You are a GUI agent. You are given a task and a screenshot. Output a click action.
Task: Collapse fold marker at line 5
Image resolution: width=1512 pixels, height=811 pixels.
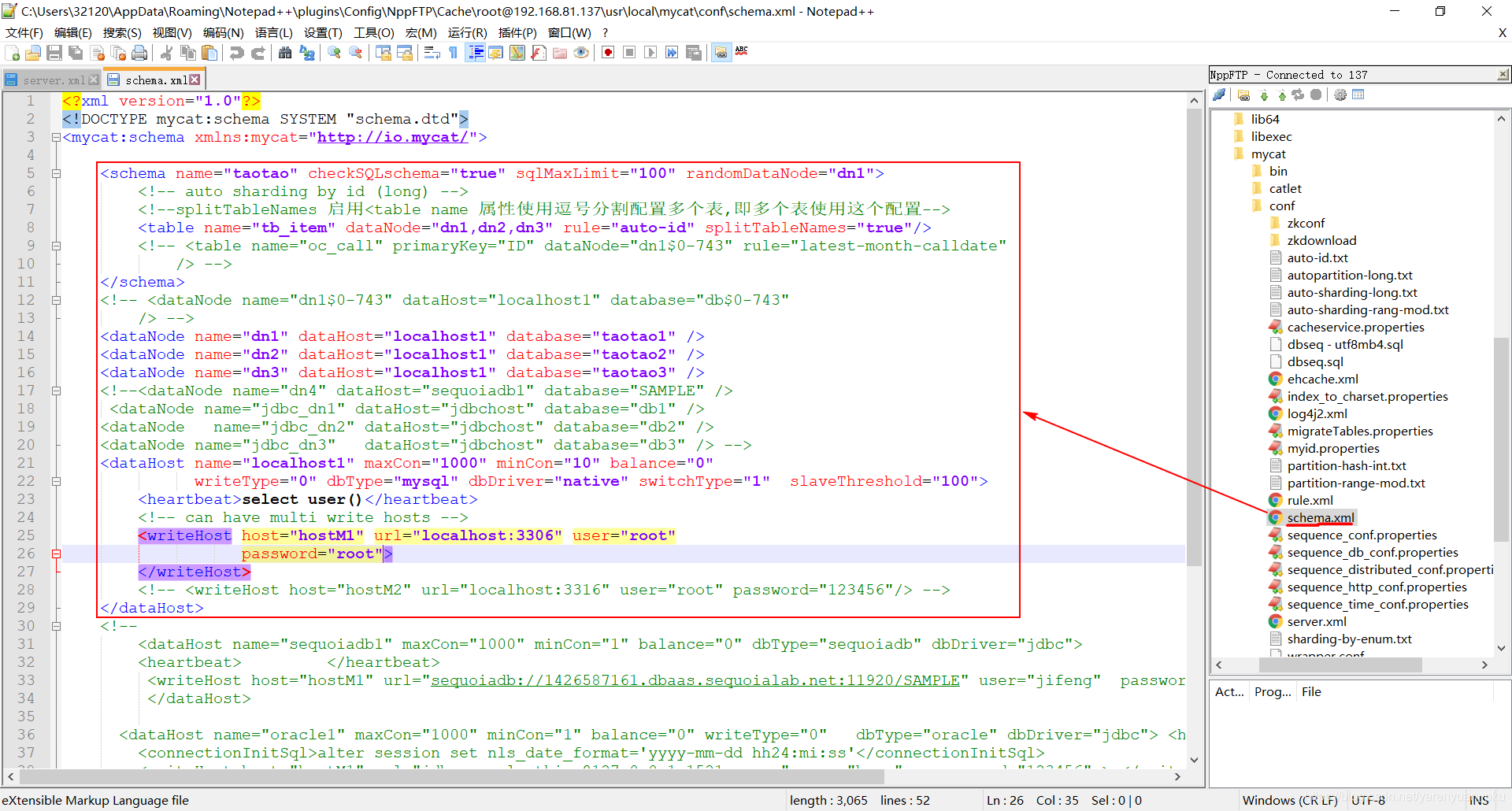(x=56, y=173)
